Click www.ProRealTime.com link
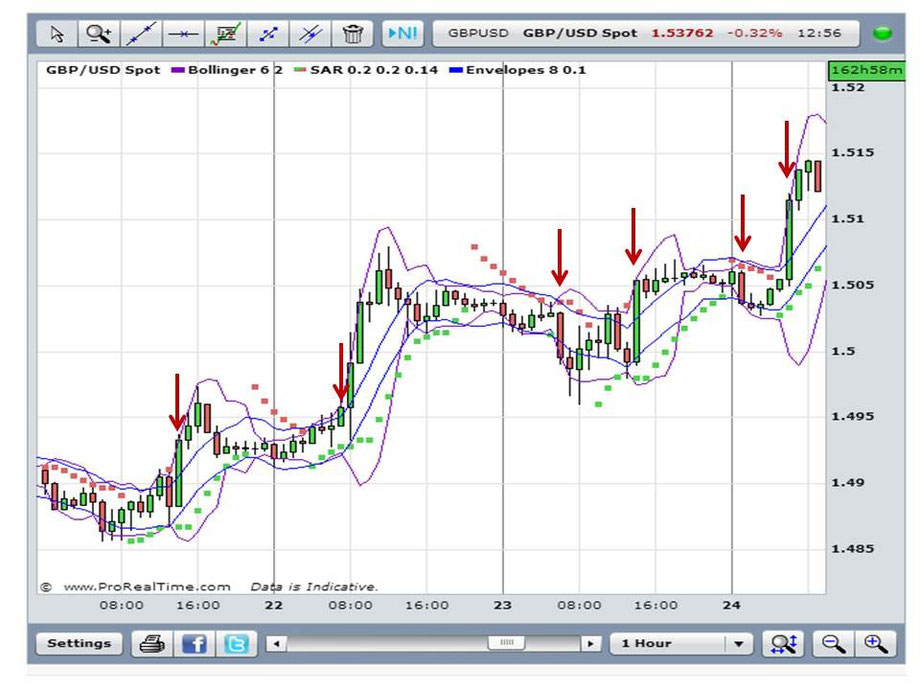 coord(147,587)
